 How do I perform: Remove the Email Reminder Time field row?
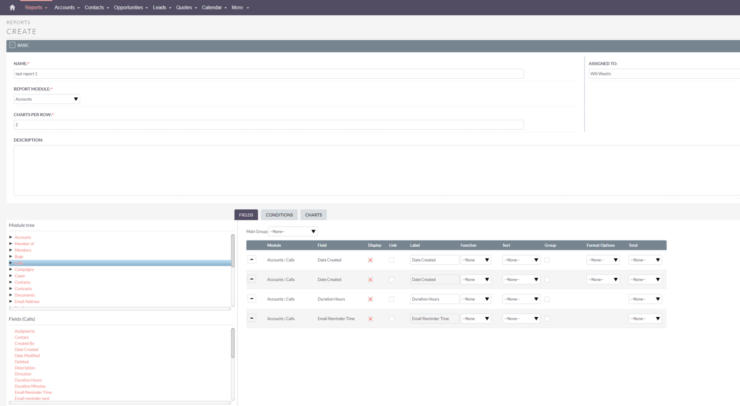252,318
